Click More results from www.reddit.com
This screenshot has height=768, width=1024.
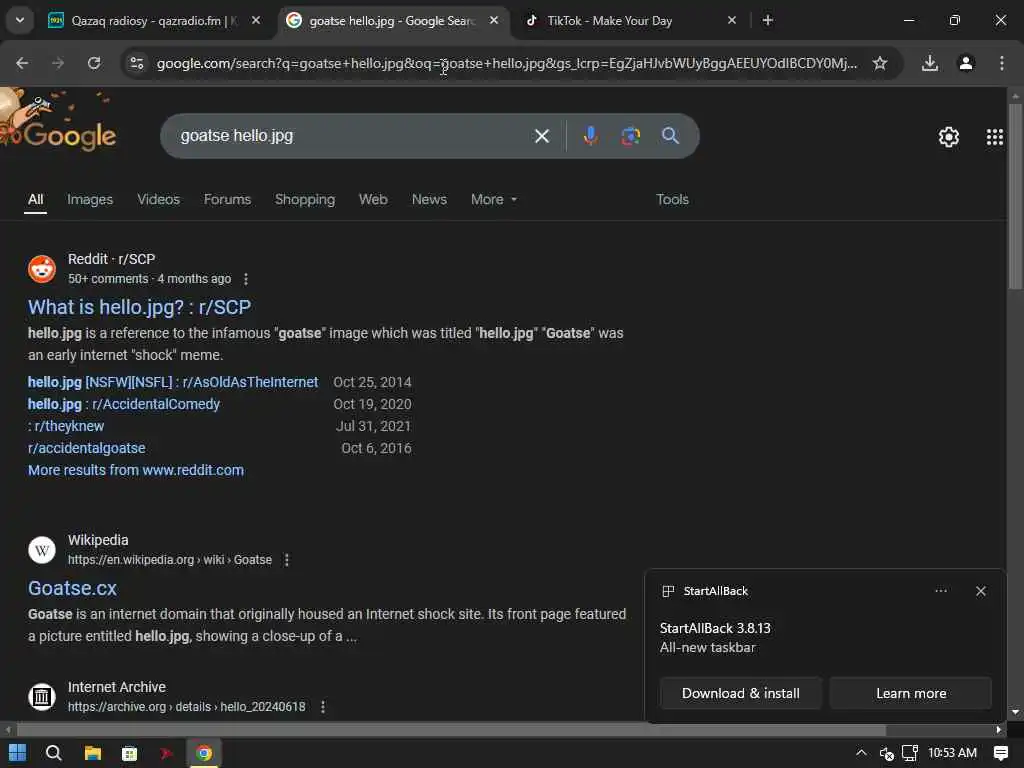[x=136, y=470]
